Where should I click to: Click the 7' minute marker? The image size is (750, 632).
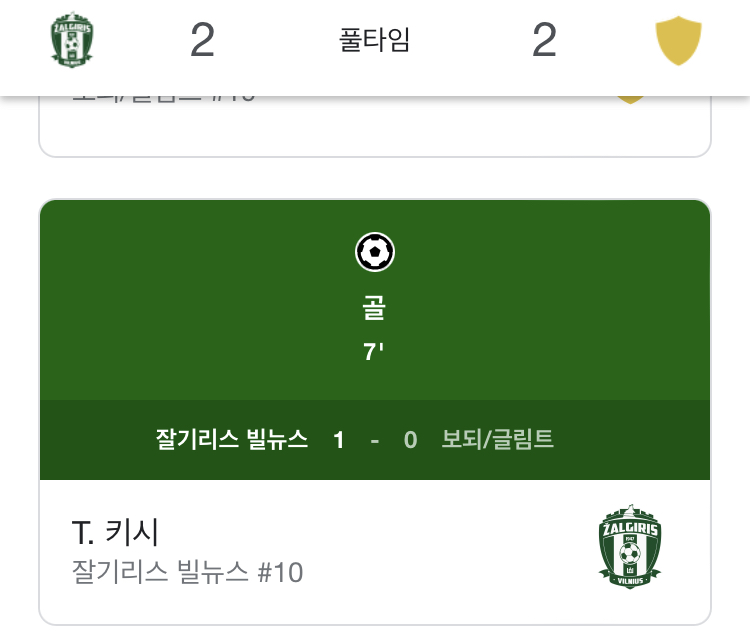tap(374, 352)
